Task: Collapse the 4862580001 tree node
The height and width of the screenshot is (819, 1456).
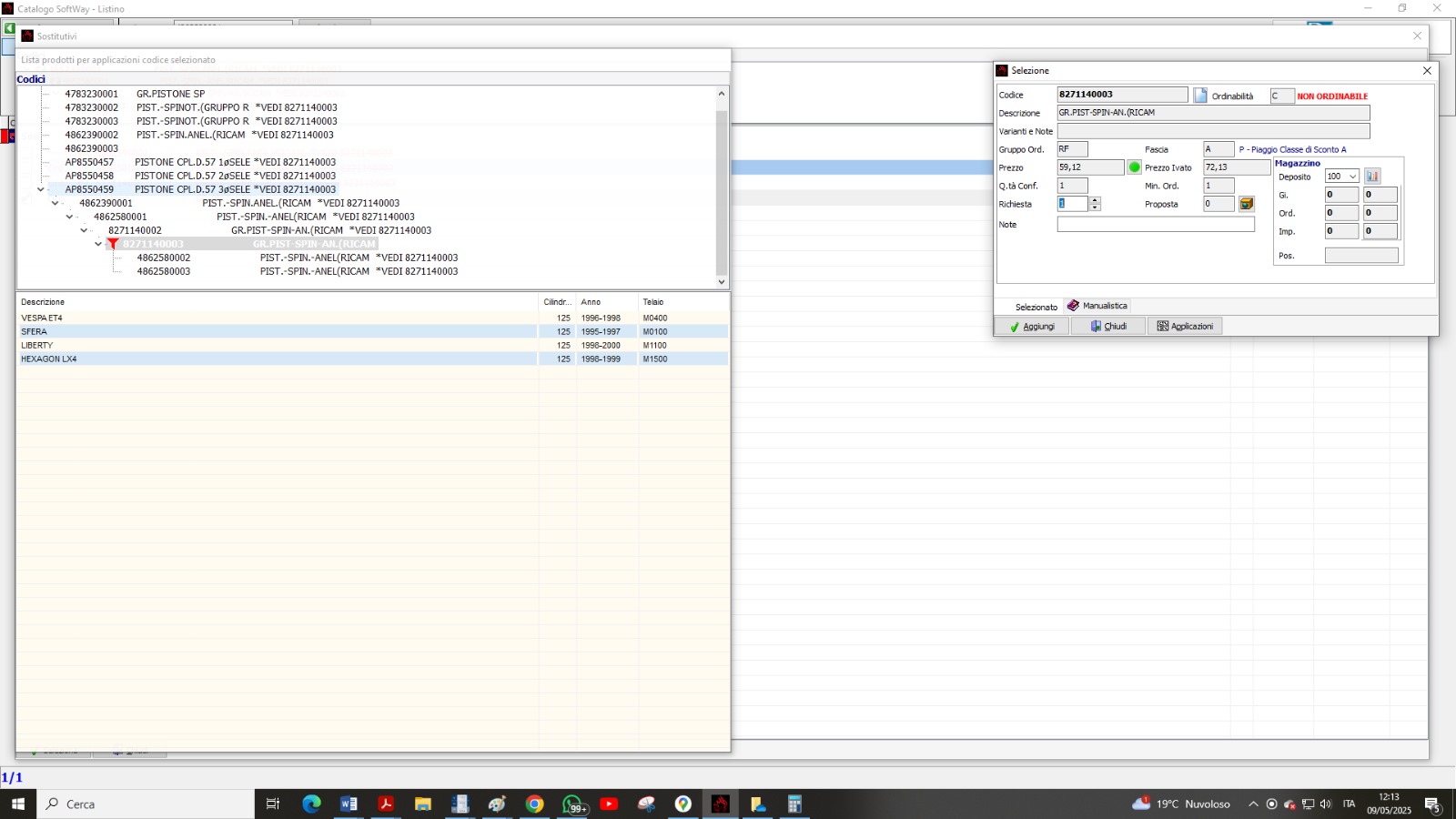Action: click(69, 217)
